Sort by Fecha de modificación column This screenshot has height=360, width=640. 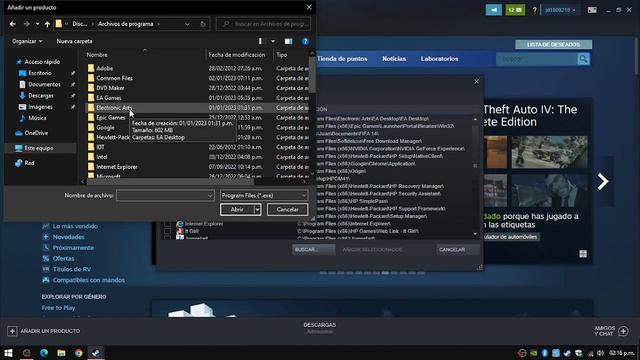237,55
